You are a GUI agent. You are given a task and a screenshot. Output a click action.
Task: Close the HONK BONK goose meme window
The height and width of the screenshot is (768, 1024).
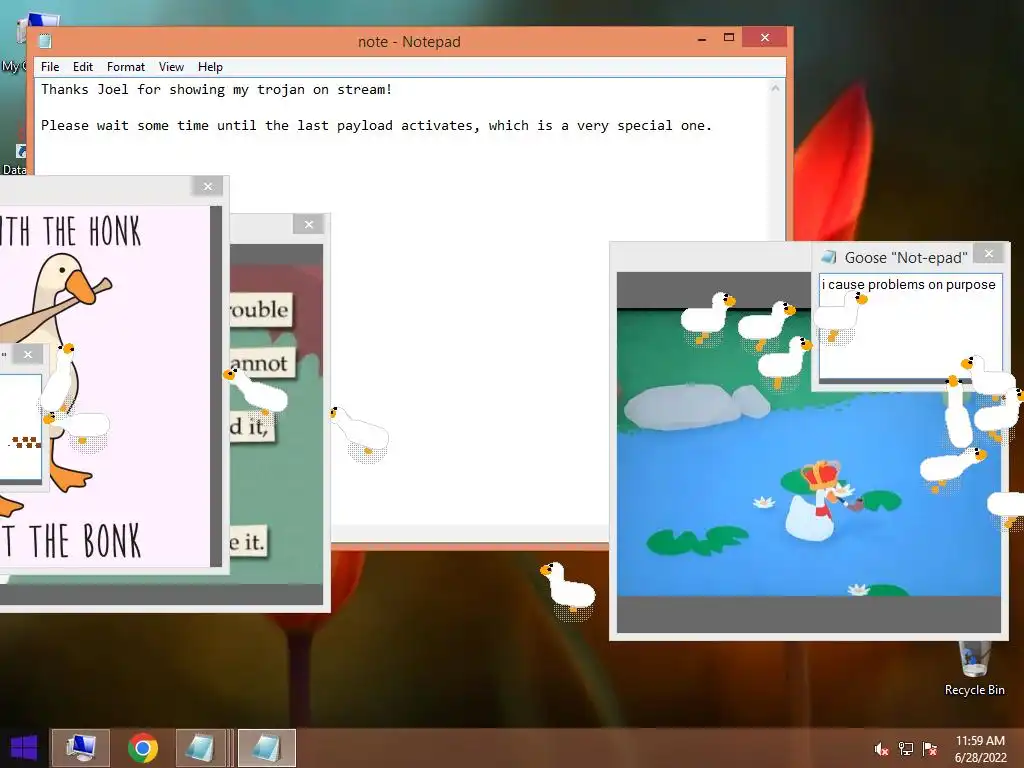(x=208, y=187)
